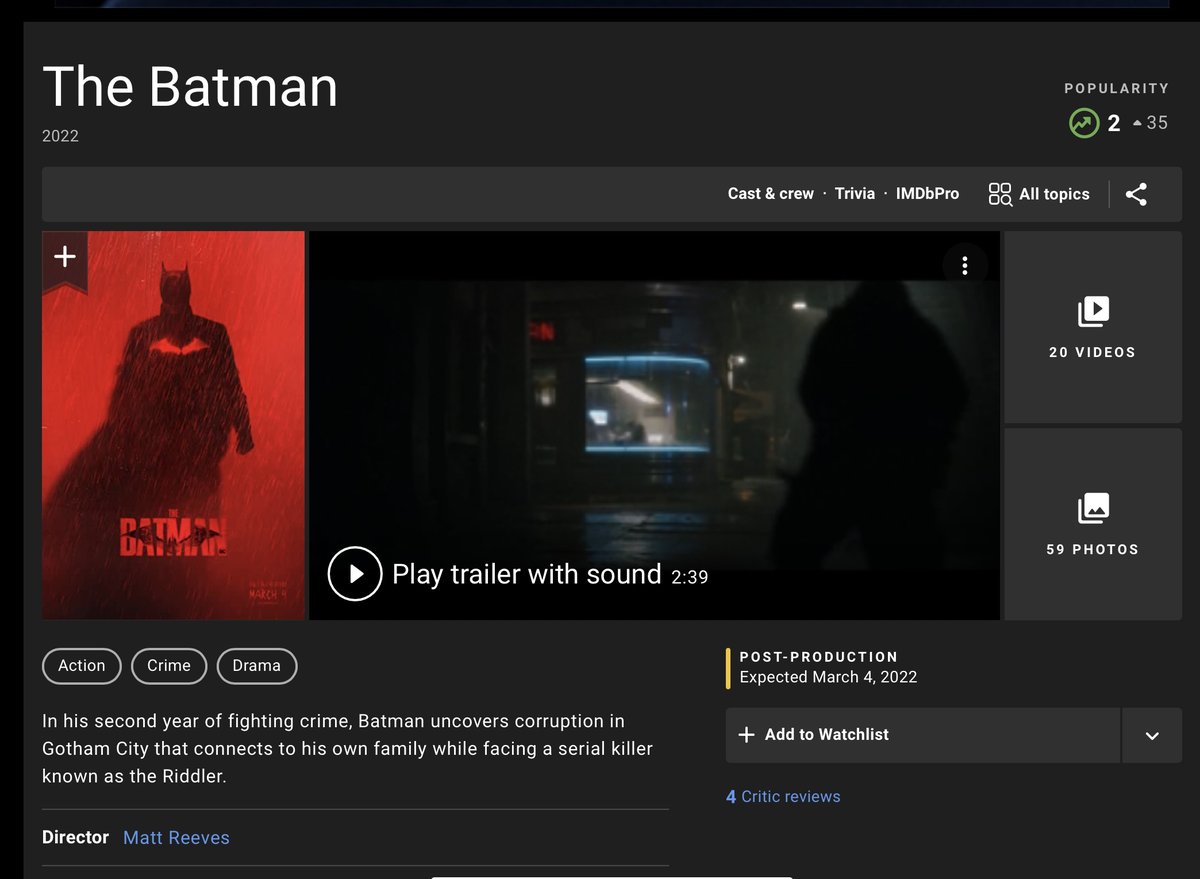Open trailer options three-dot menu

pos(965,265)
